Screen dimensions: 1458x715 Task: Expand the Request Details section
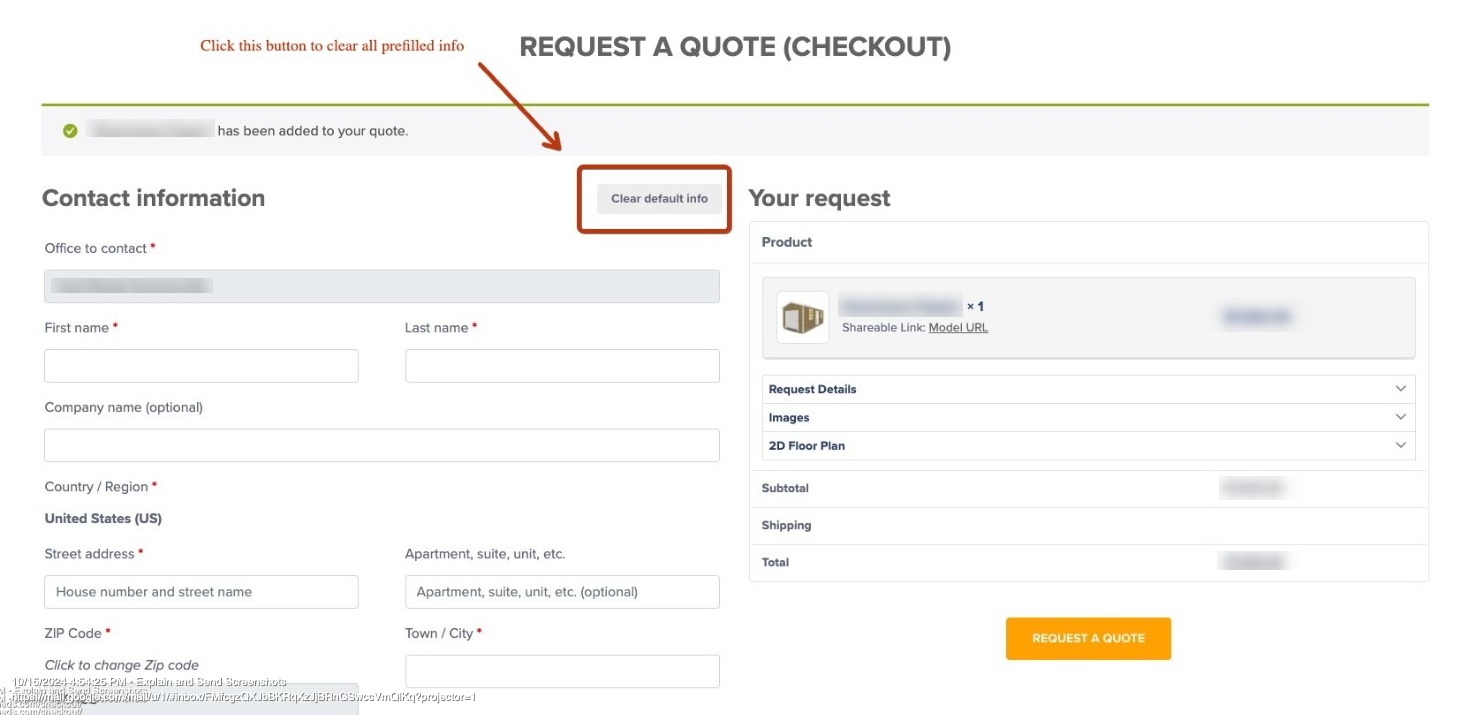click(1089, 389)
